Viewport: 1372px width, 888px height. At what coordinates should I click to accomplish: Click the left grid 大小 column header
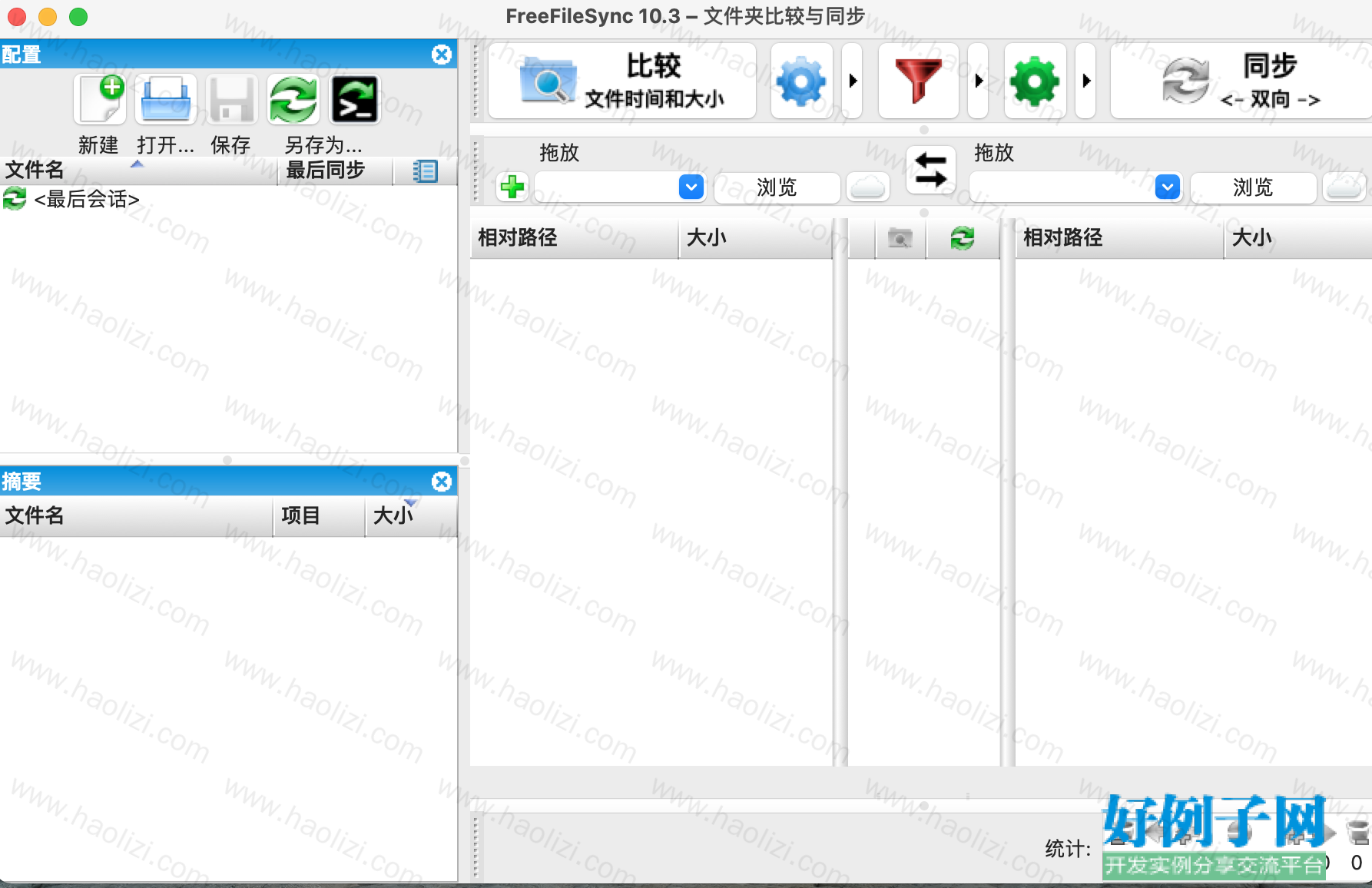[756, 238]
